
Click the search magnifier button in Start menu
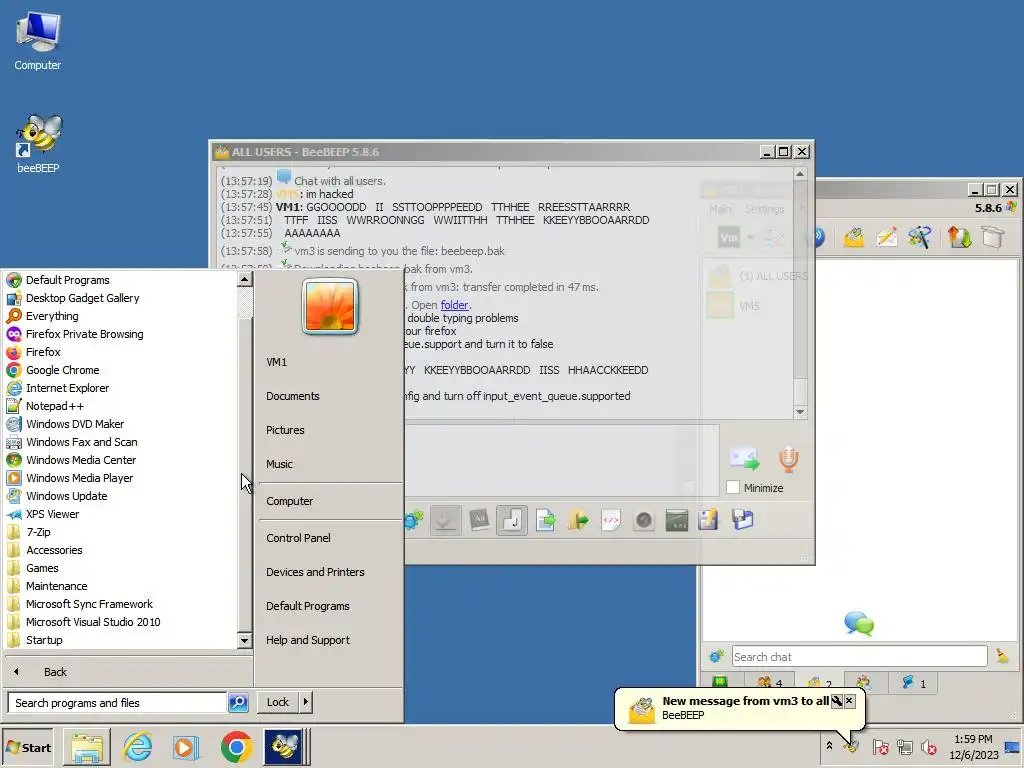coord(238,703)
